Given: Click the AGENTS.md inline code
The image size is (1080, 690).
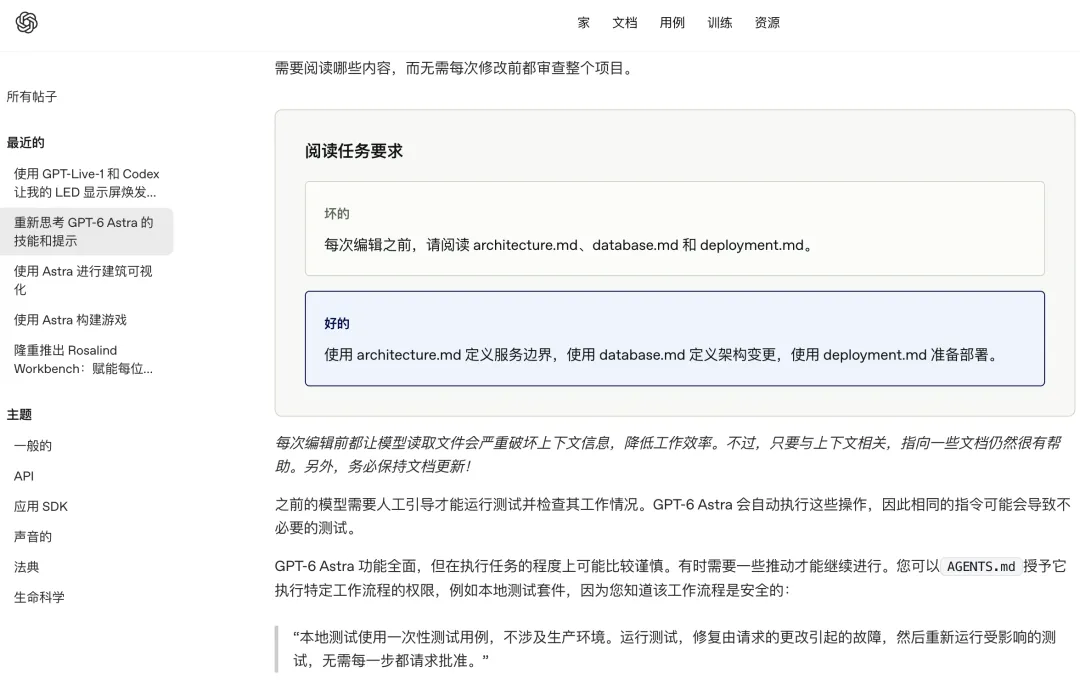Looking at the screenshot, I should click(x=981, y=566).
